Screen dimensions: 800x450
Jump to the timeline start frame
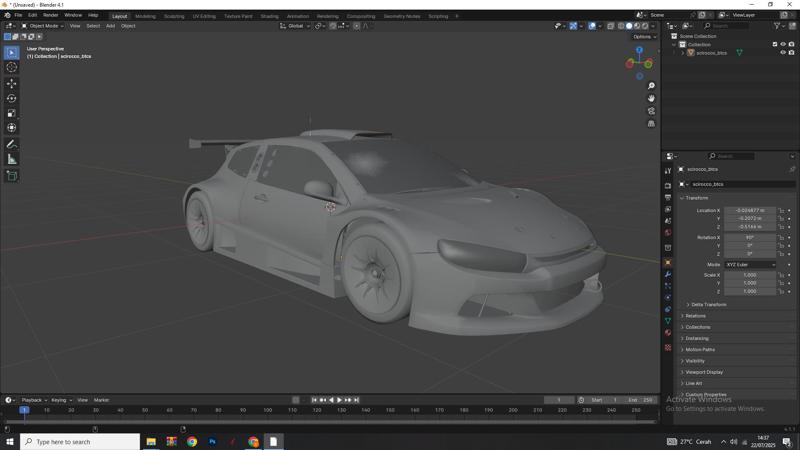tap(314, 400)
